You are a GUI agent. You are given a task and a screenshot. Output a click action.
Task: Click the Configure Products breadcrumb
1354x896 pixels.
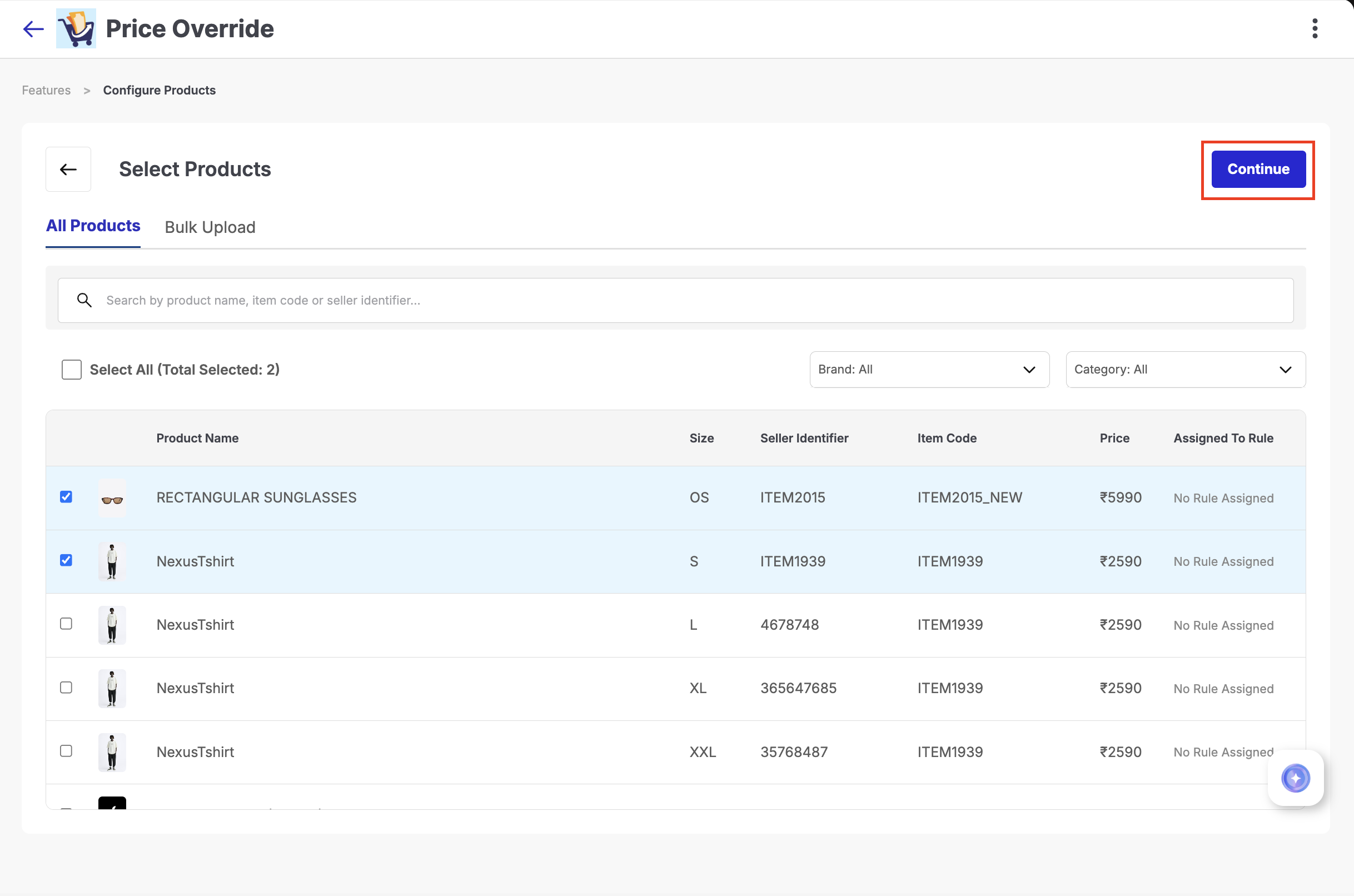point(160,90)
